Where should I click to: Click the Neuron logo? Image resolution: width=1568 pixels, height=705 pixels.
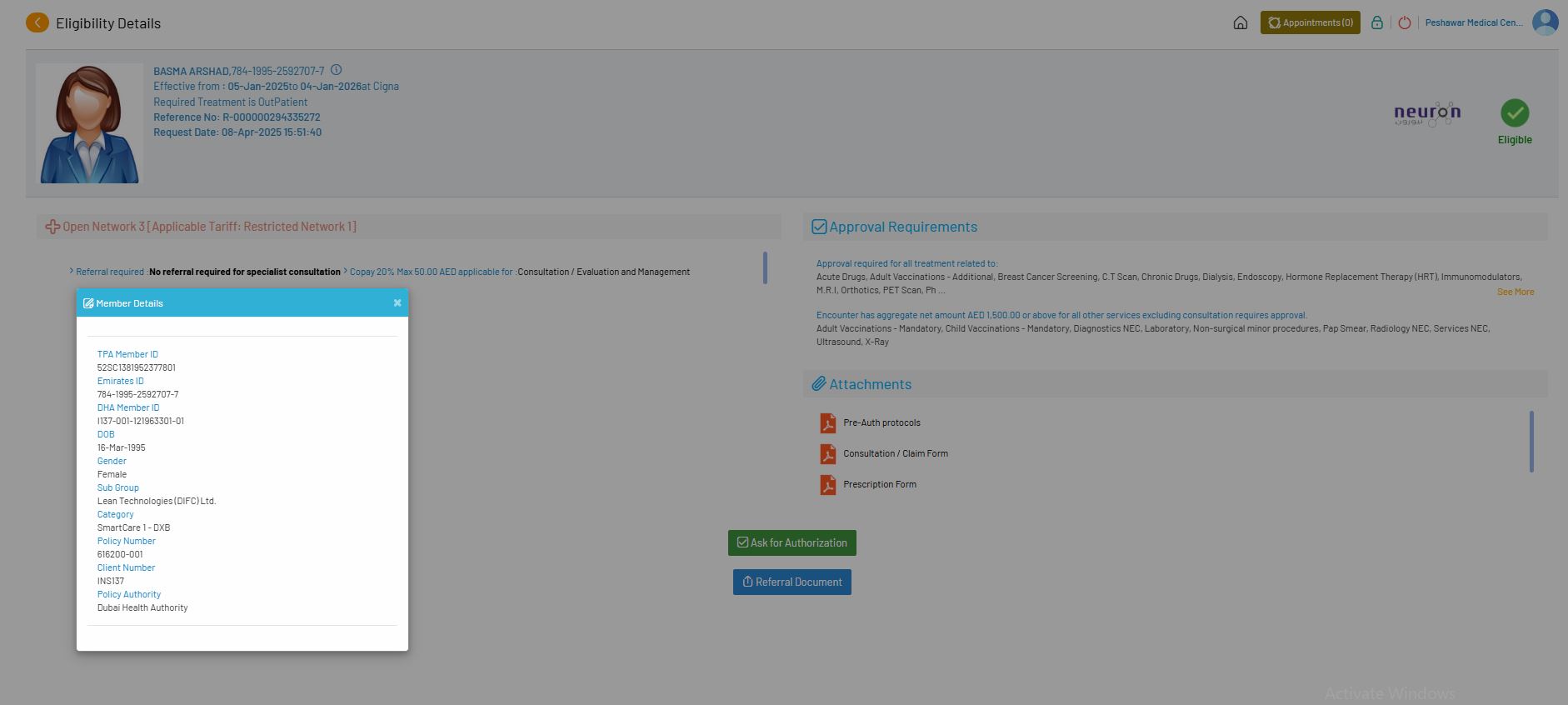[x=1427, y=114]
